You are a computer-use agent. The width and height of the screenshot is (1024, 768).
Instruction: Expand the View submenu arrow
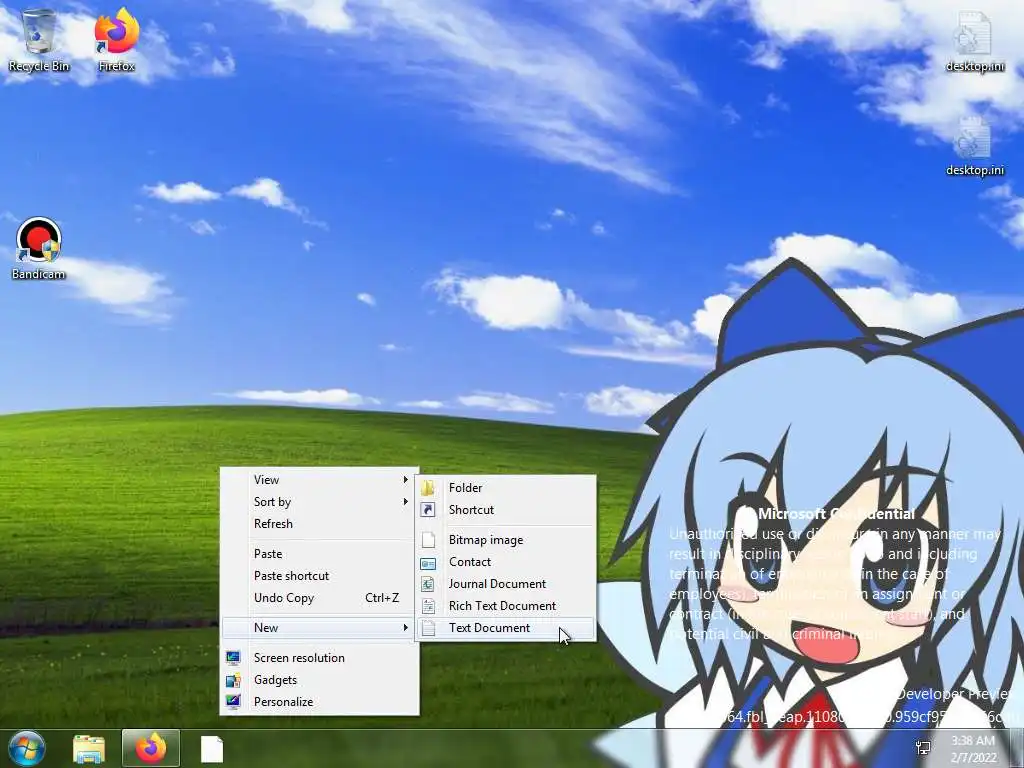[x=406, y=480]
